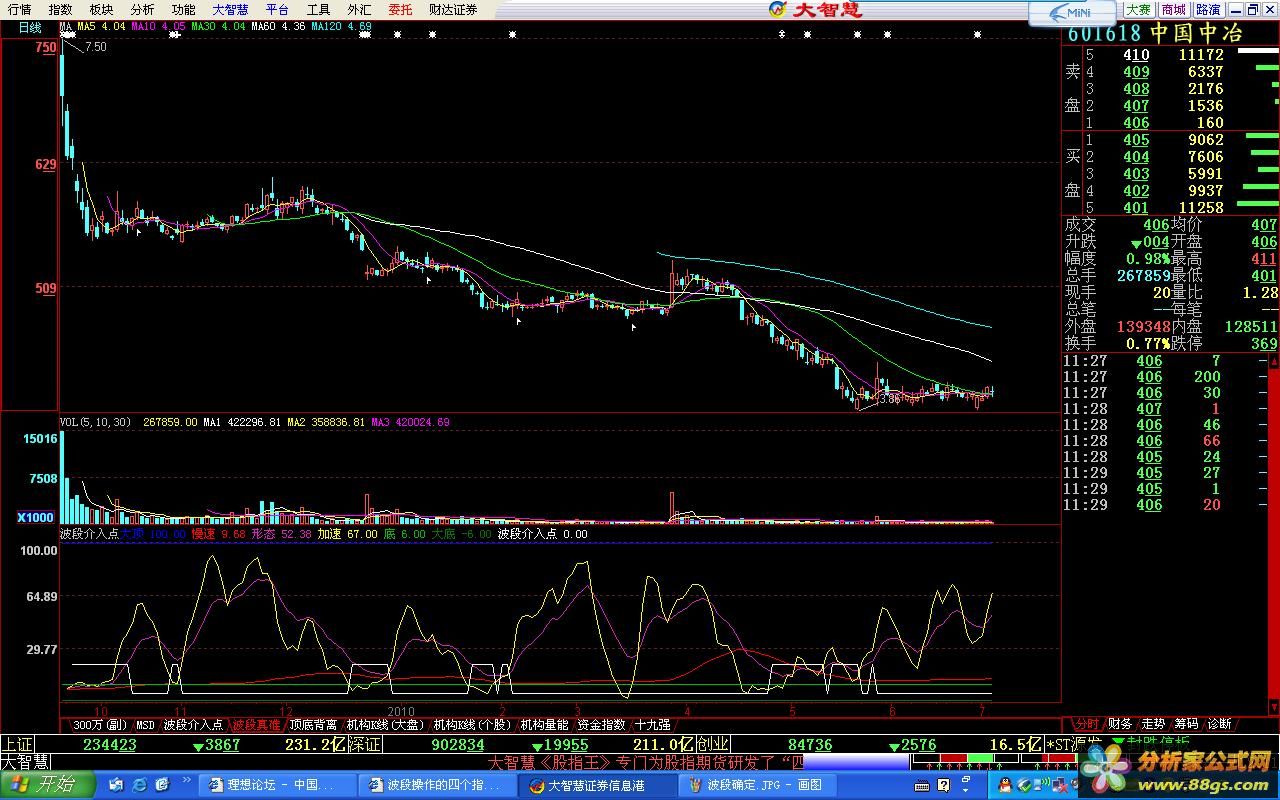Open the 板块 menu

(x=101, y=9)
